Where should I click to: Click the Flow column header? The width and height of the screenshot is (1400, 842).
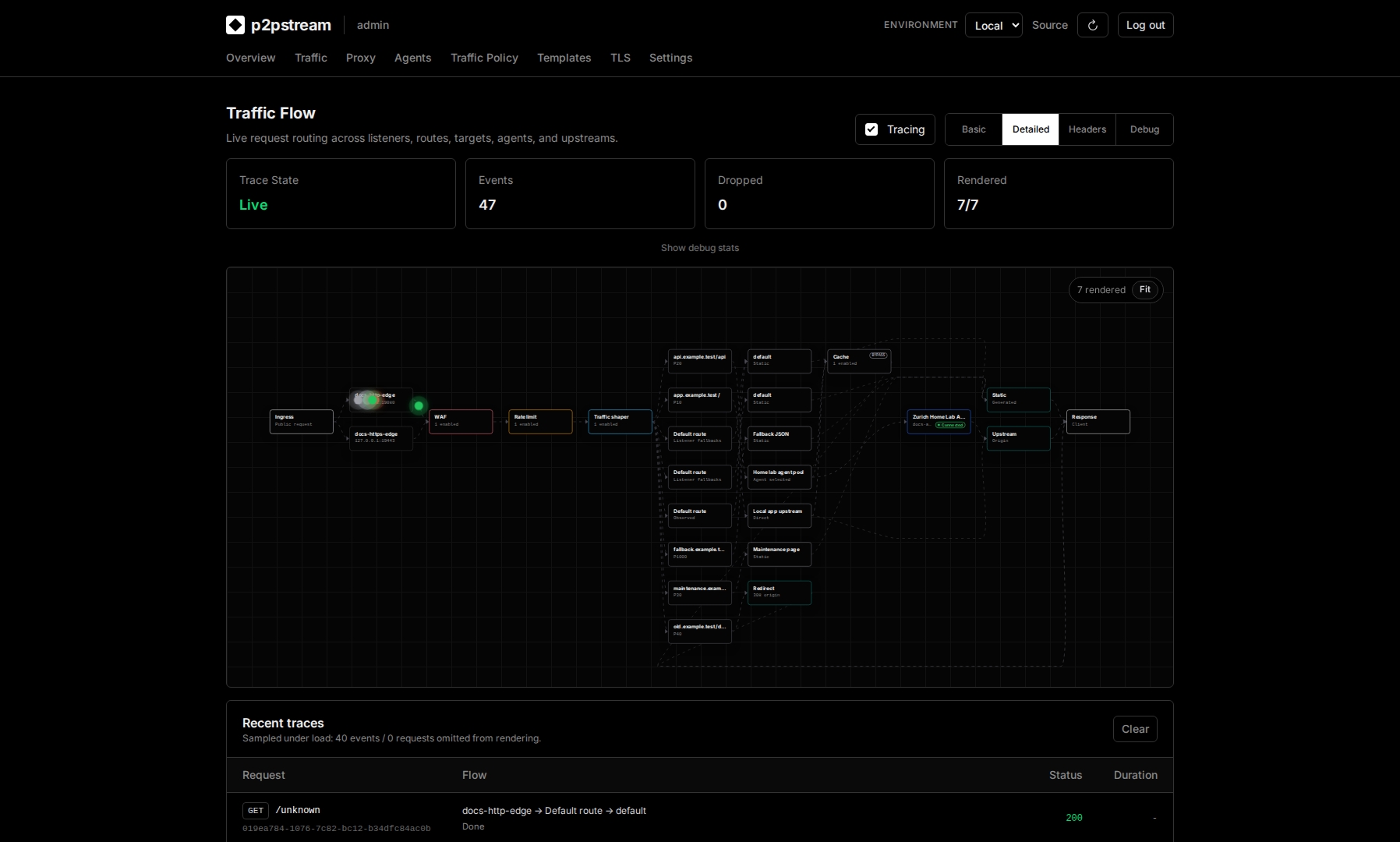point(474,775)
